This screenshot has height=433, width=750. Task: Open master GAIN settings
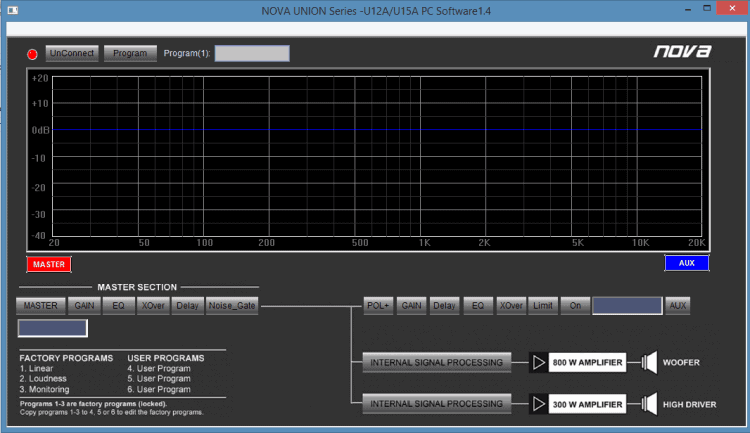click(x=84, y=305)
